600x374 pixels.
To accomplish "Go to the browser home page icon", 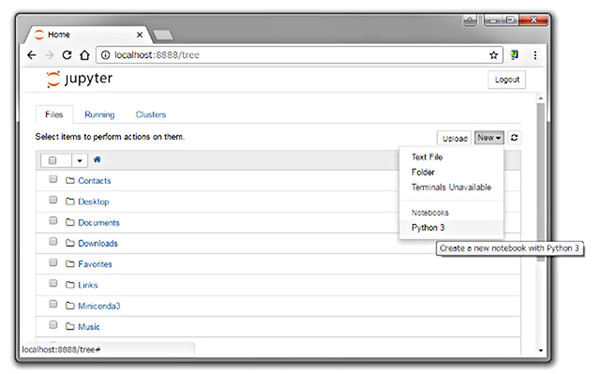I will click(x=85, y=55).
